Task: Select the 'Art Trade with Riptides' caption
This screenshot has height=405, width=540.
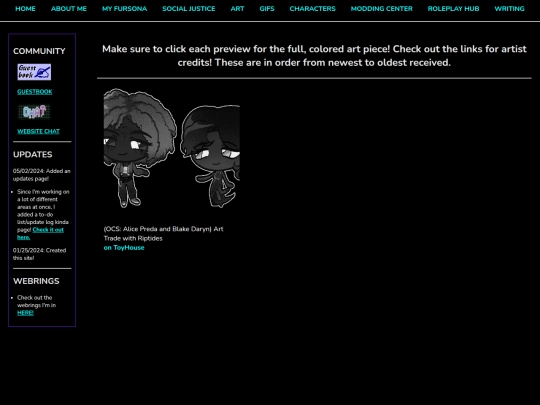Action: [x=164, y=233]
